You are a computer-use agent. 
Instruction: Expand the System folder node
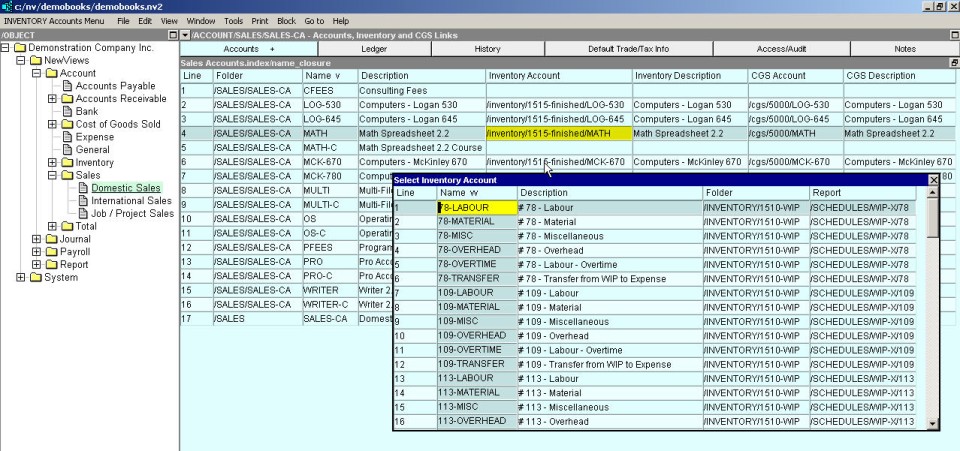click(x=22, y=277)
